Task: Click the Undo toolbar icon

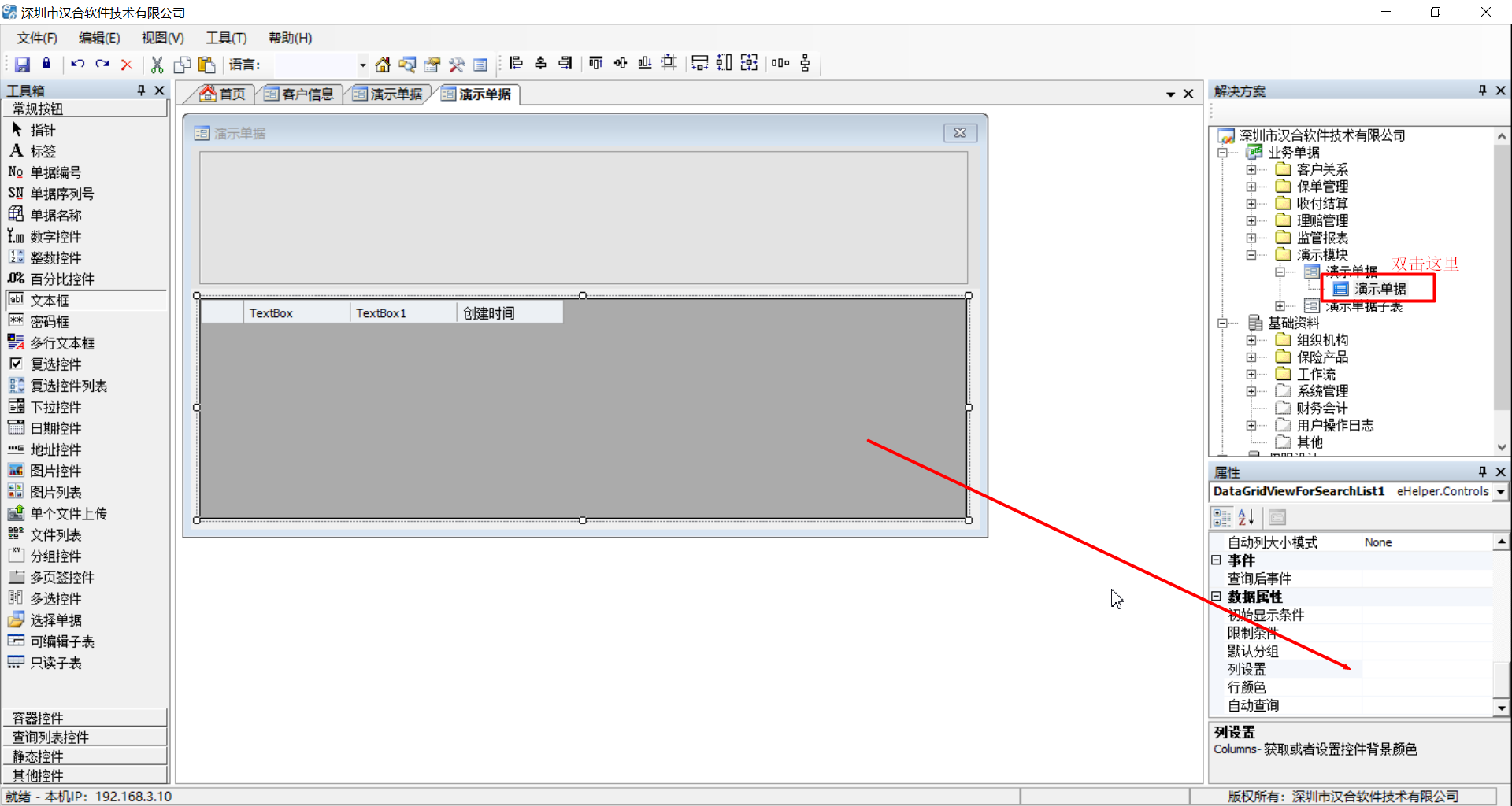Action: 77,64
